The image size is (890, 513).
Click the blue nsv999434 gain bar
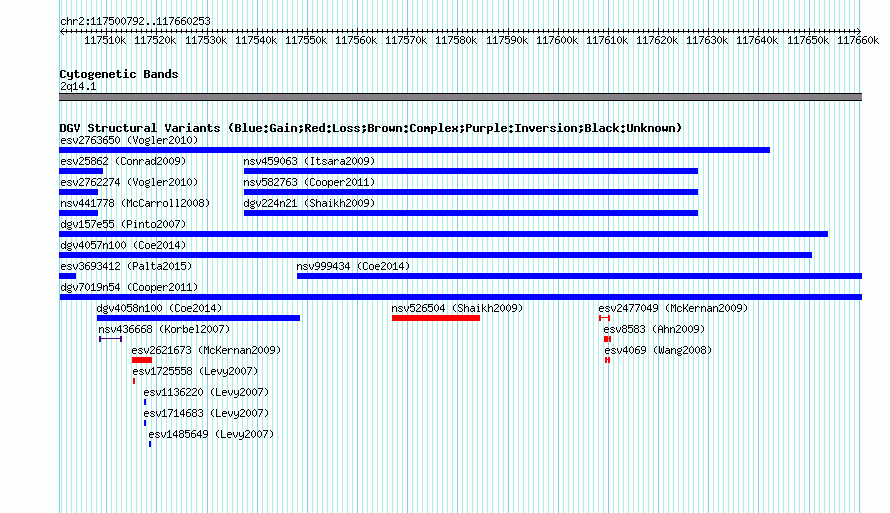pos(579,276)
